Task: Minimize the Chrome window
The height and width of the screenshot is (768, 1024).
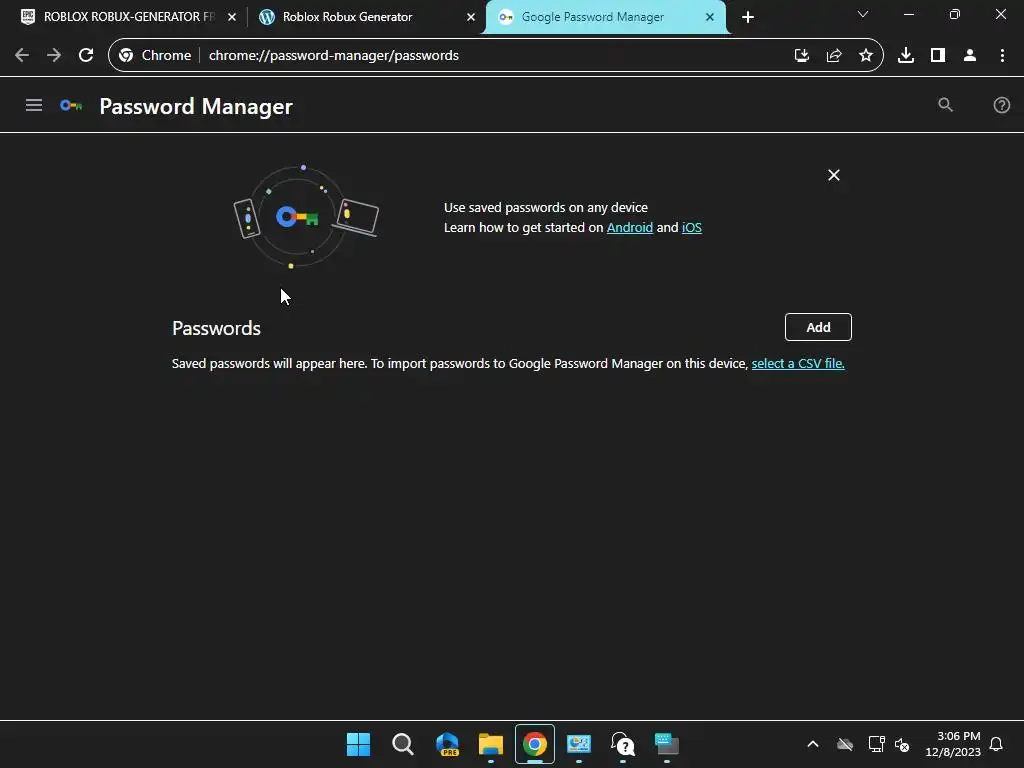Action: [908, 14]
